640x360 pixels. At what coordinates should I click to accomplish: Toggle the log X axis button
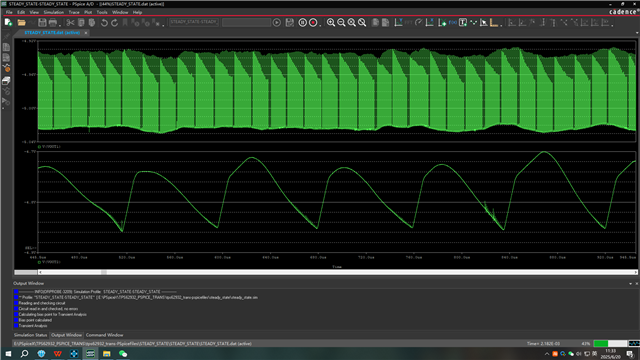(398, 22)
